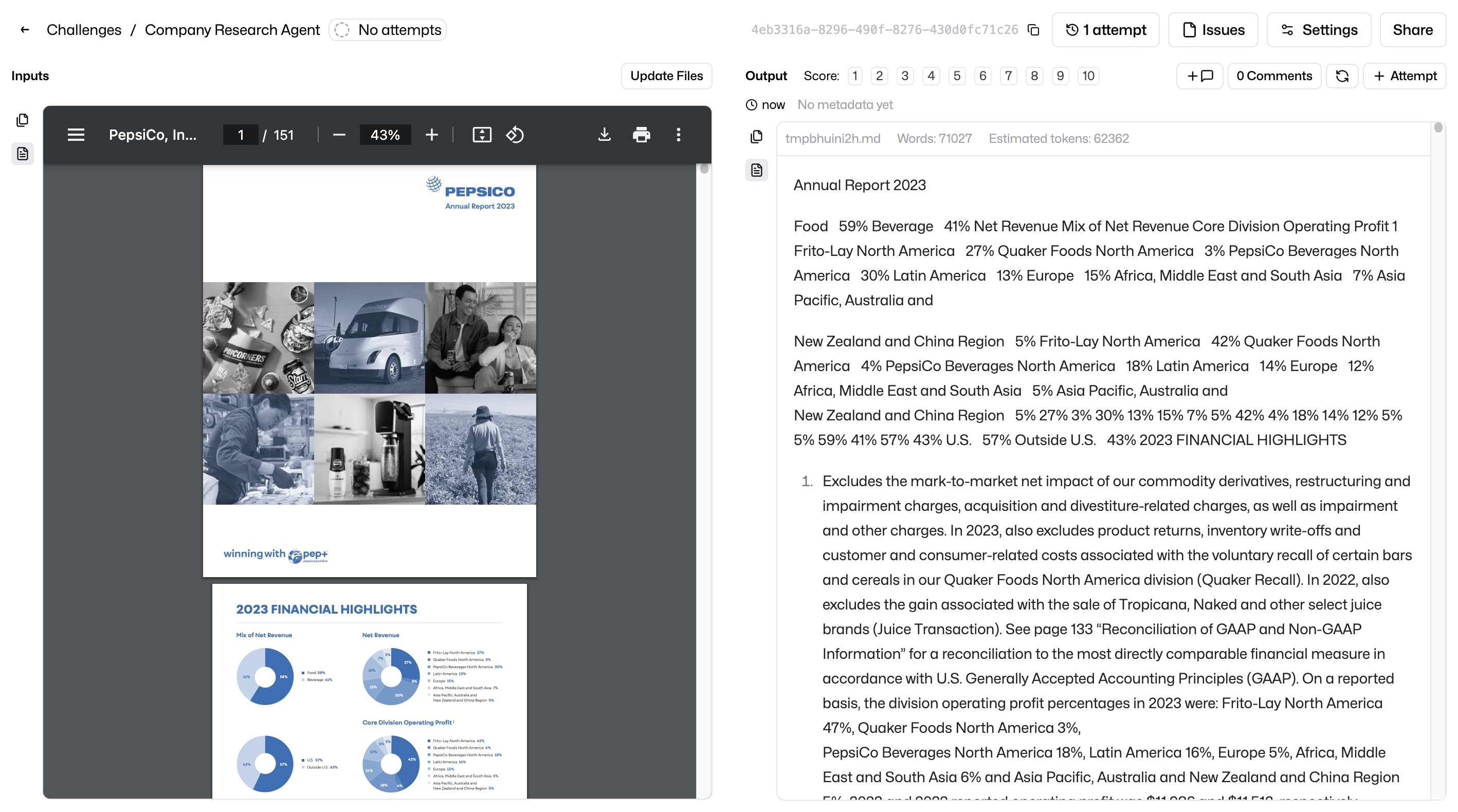1458x812 pixels.
Task: Click zoom percentage dropdown to change zoom
Action: click(x=384, y=135)
